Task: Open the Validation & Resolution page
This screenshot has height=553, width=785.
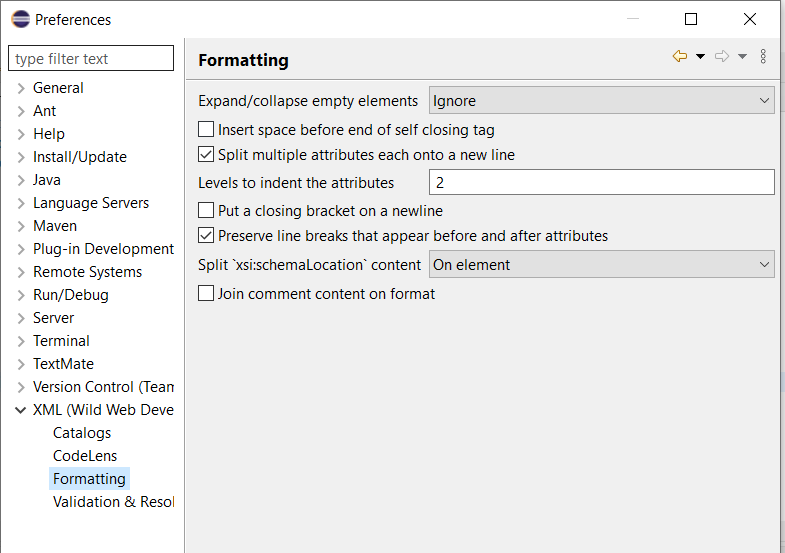Action: click(113, 502)
